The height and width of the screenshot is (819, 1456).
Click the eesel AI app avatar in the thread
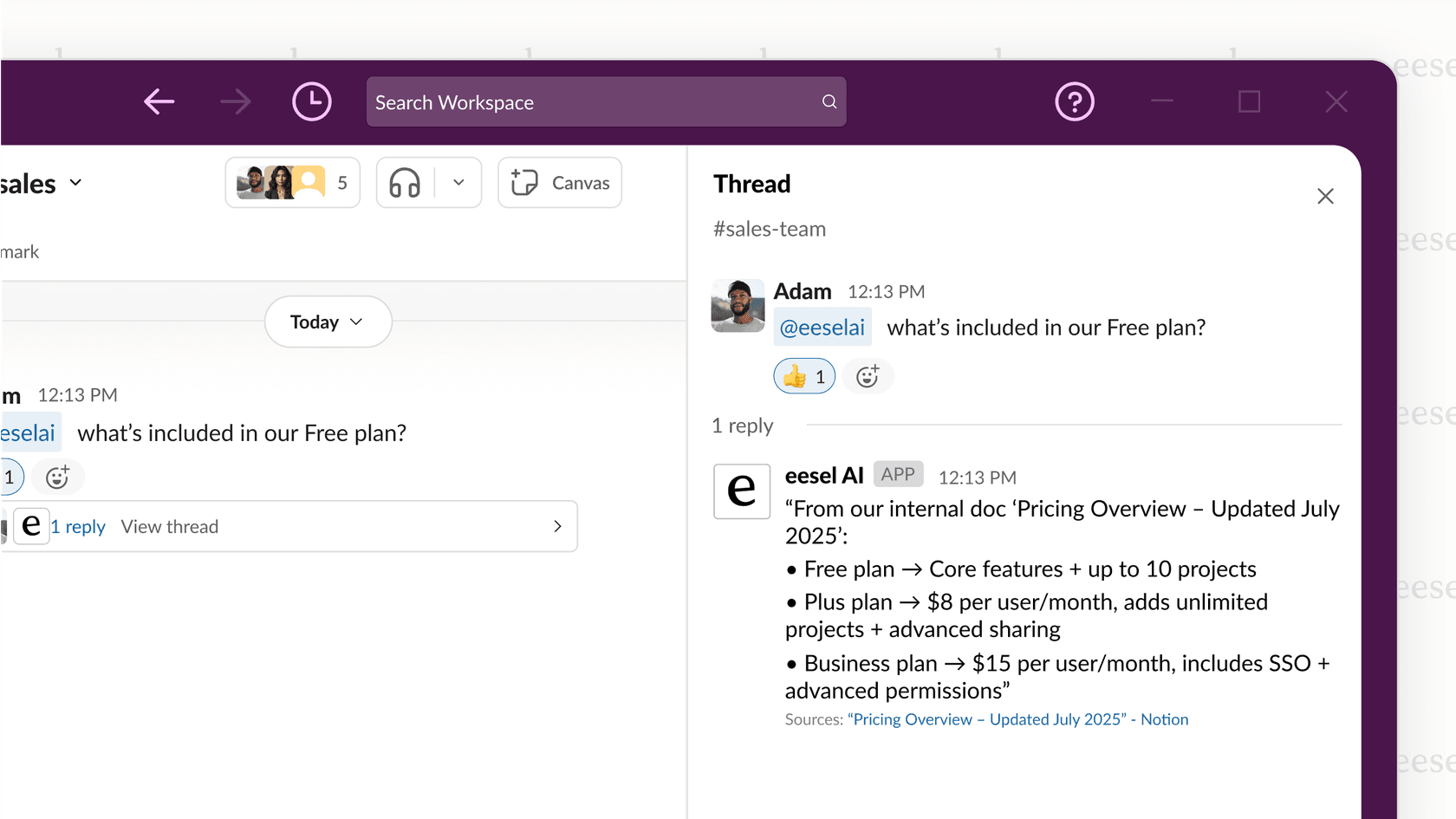click(x=742, y=491)
